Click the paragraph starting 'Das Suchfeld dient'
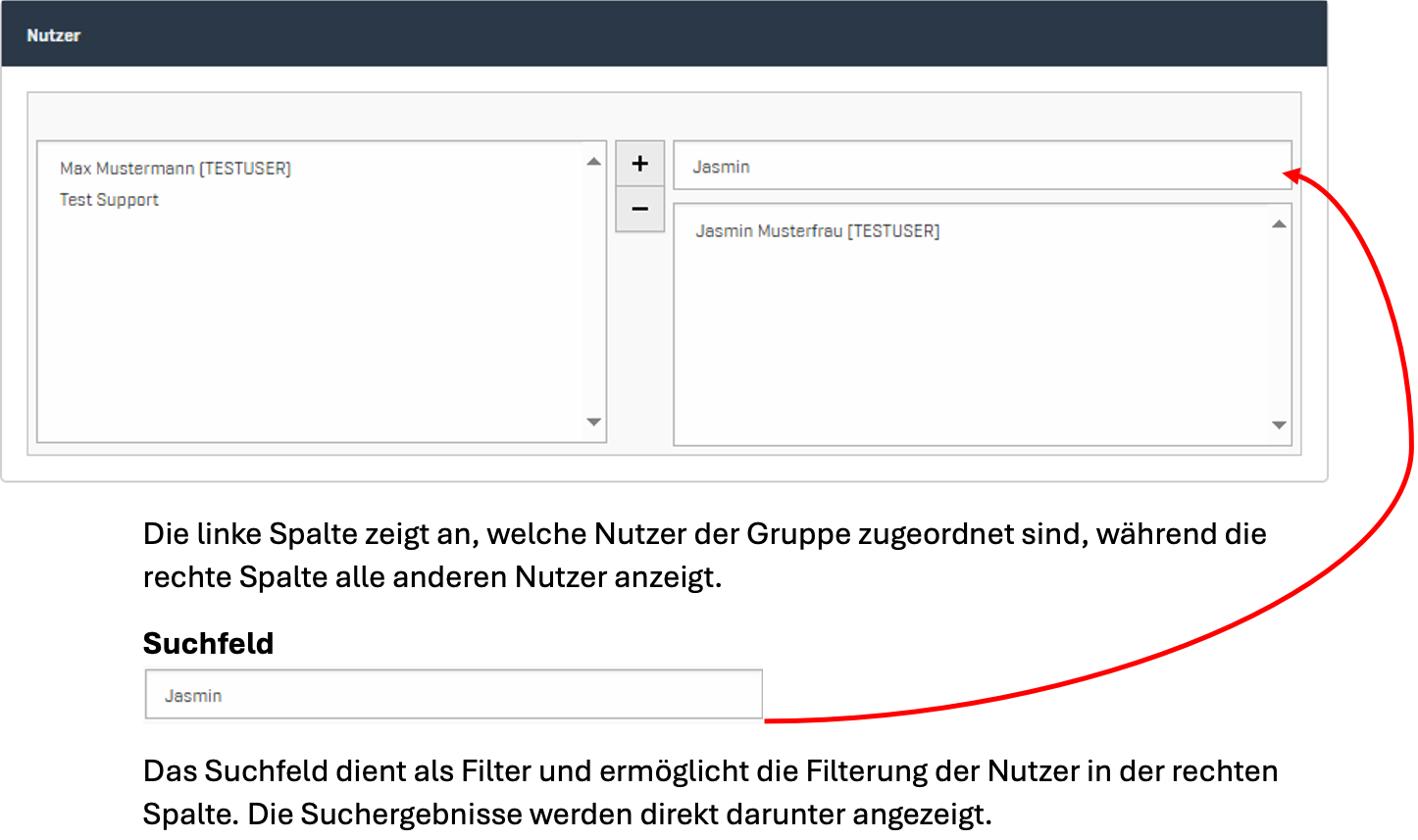Viewport: 1418px width, 840px height. click(x=710, y=792)
